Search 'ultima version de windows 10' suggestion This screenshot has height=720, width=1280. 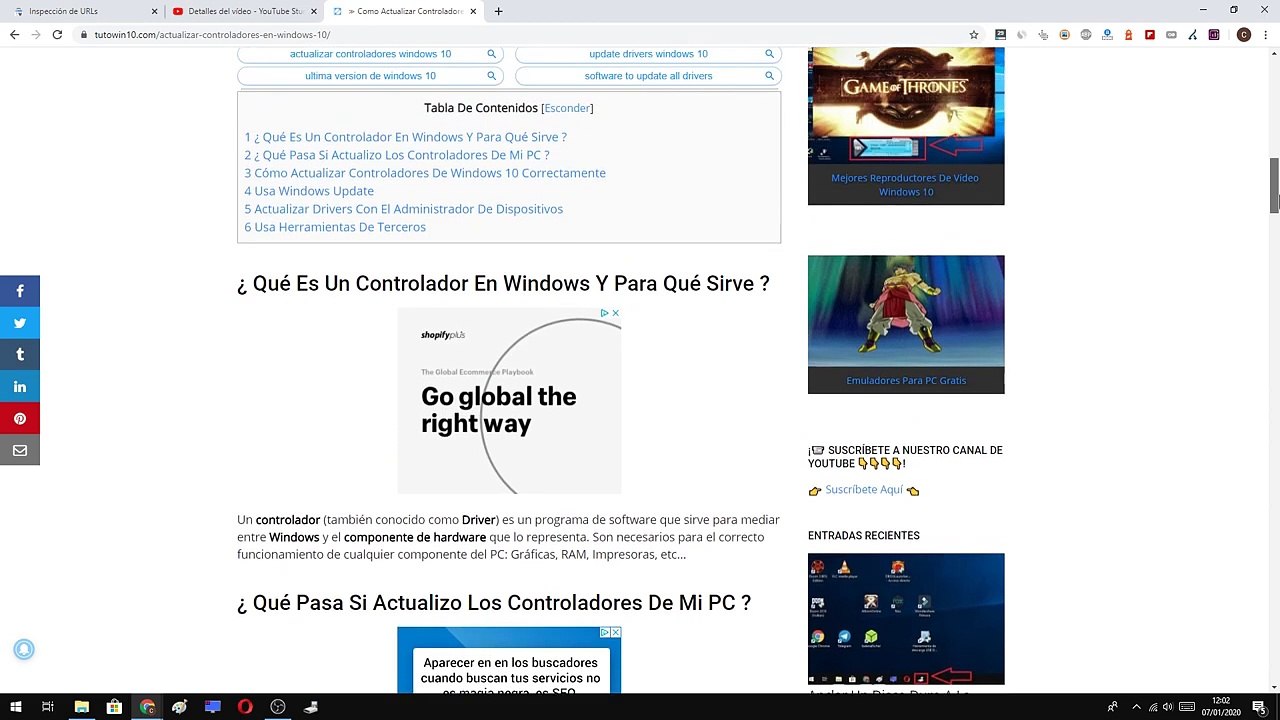(x=370, y=76)
